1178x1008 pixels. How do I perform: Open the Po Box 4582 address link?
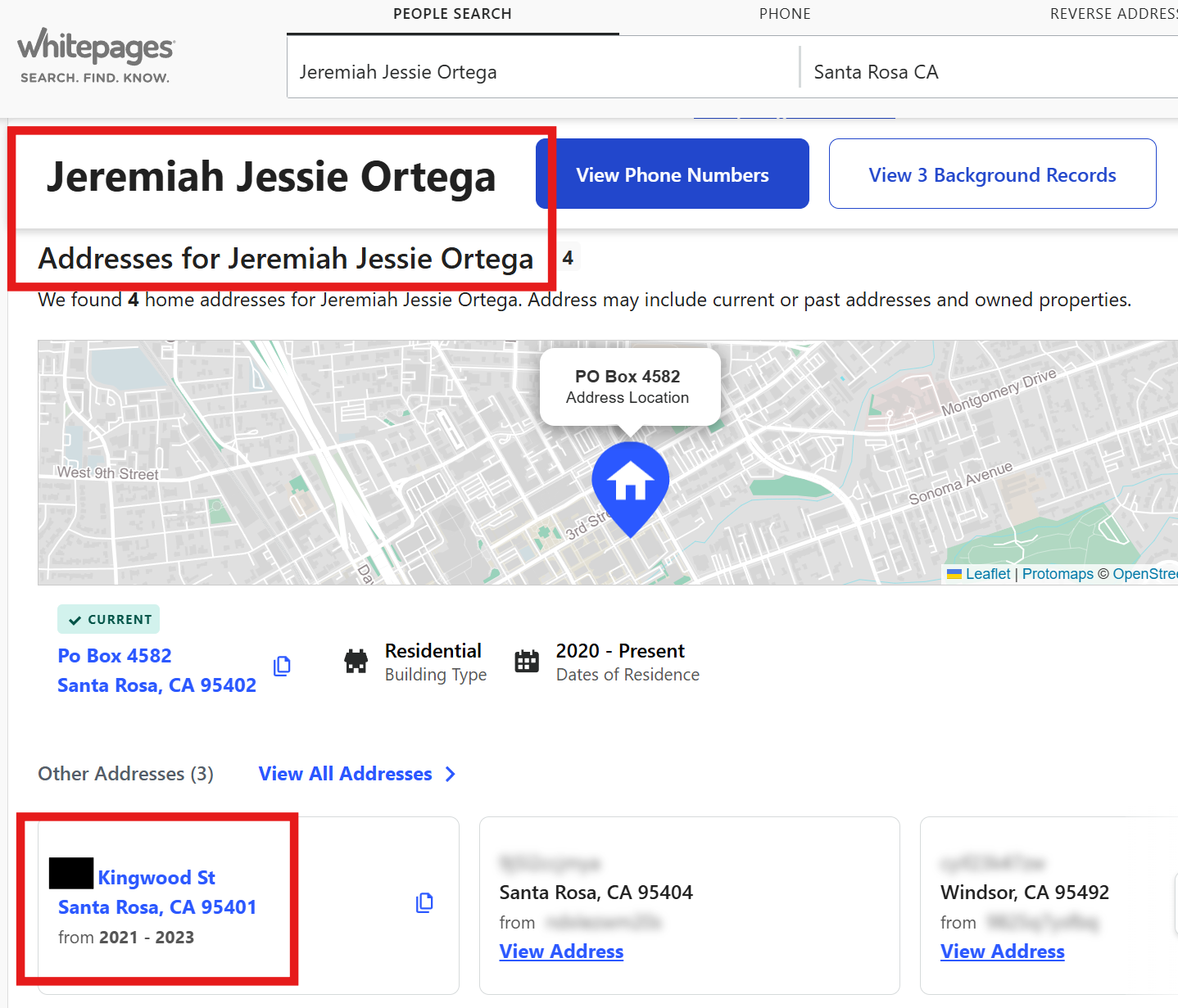pos(115,656)
